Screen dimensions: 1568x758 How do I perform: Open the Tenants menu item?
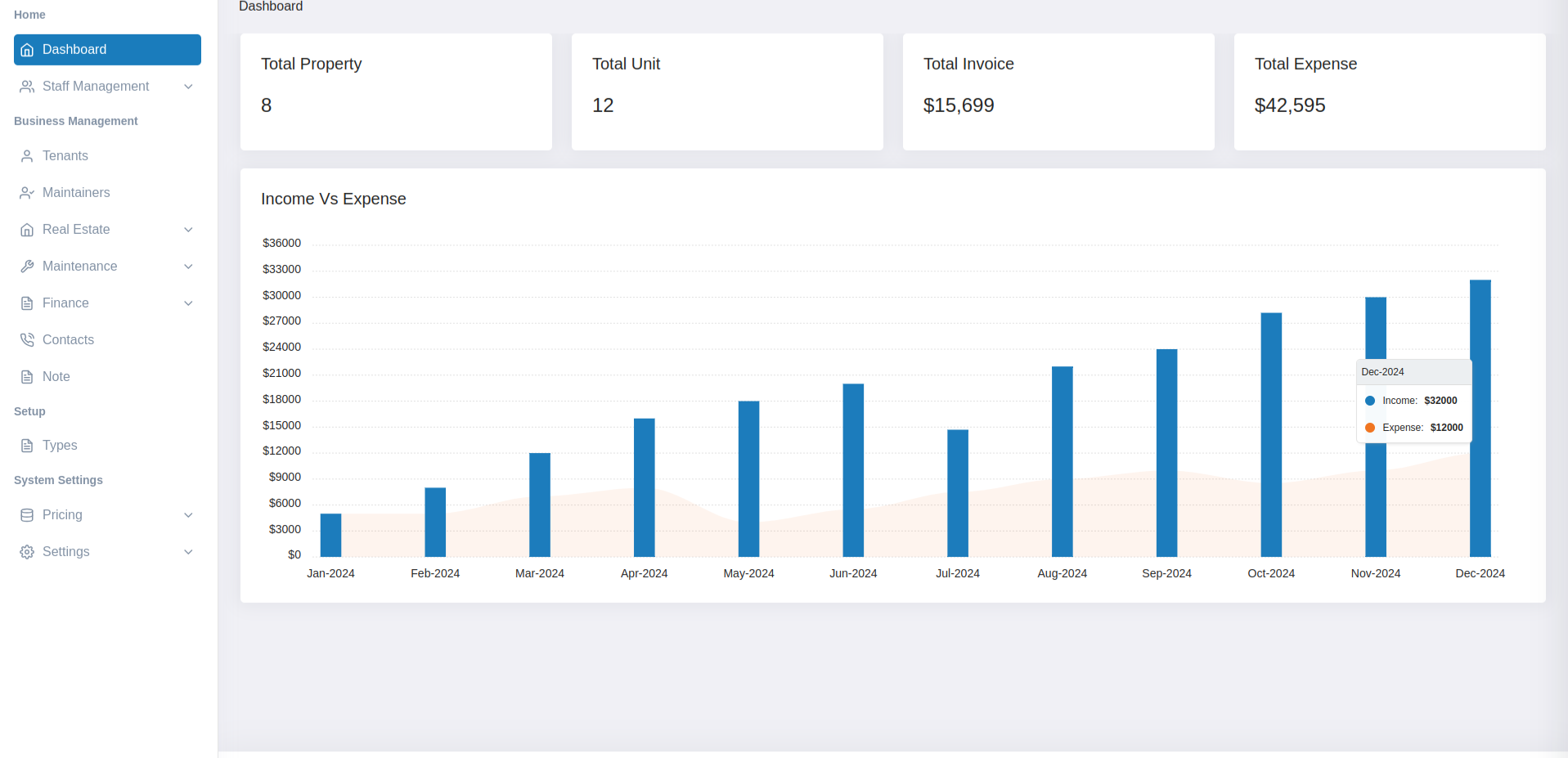coord(65,156)
